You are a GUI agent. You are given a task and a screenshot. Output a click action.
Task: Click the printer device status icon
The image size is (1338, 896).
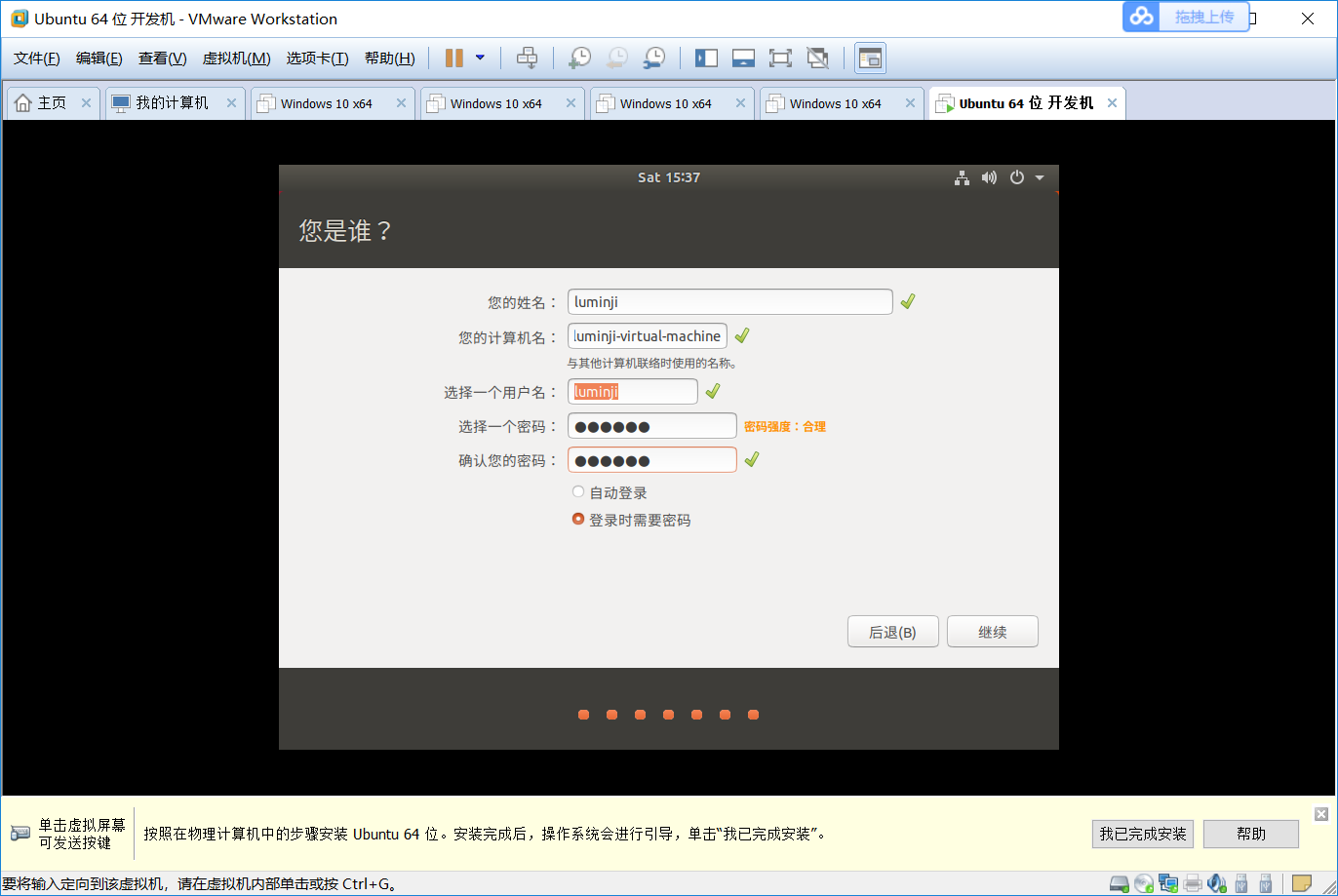(1193, 883)
